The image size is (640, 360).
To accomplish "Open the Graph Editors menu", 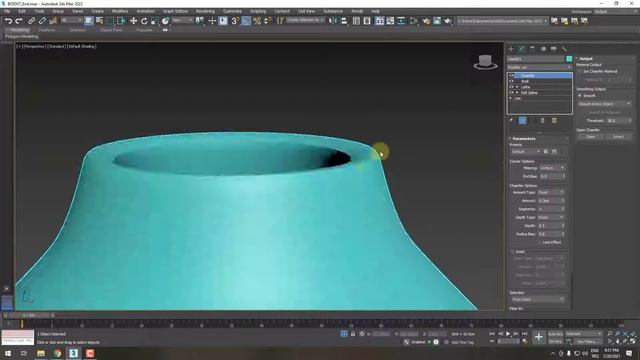I will 176,11.
